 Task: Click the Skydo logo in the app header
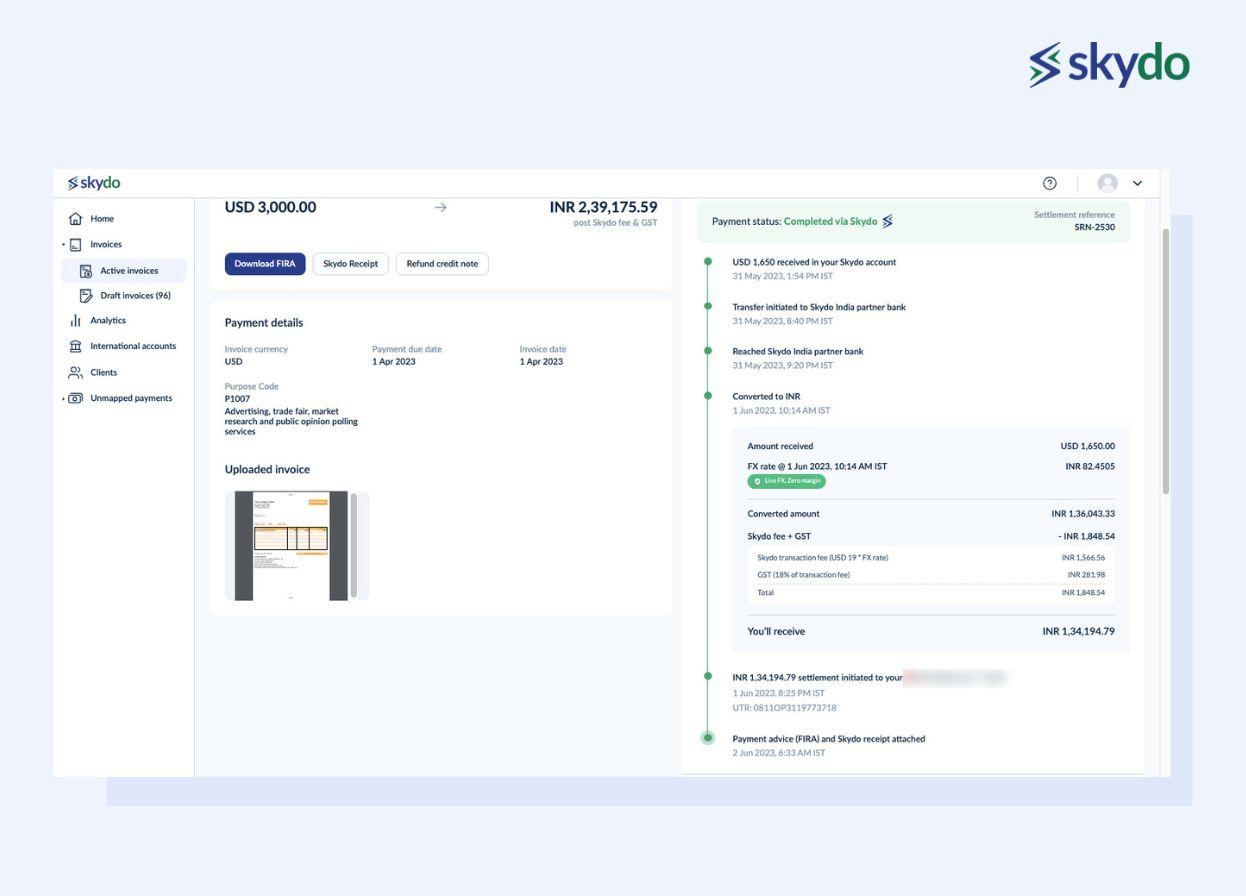94,183
